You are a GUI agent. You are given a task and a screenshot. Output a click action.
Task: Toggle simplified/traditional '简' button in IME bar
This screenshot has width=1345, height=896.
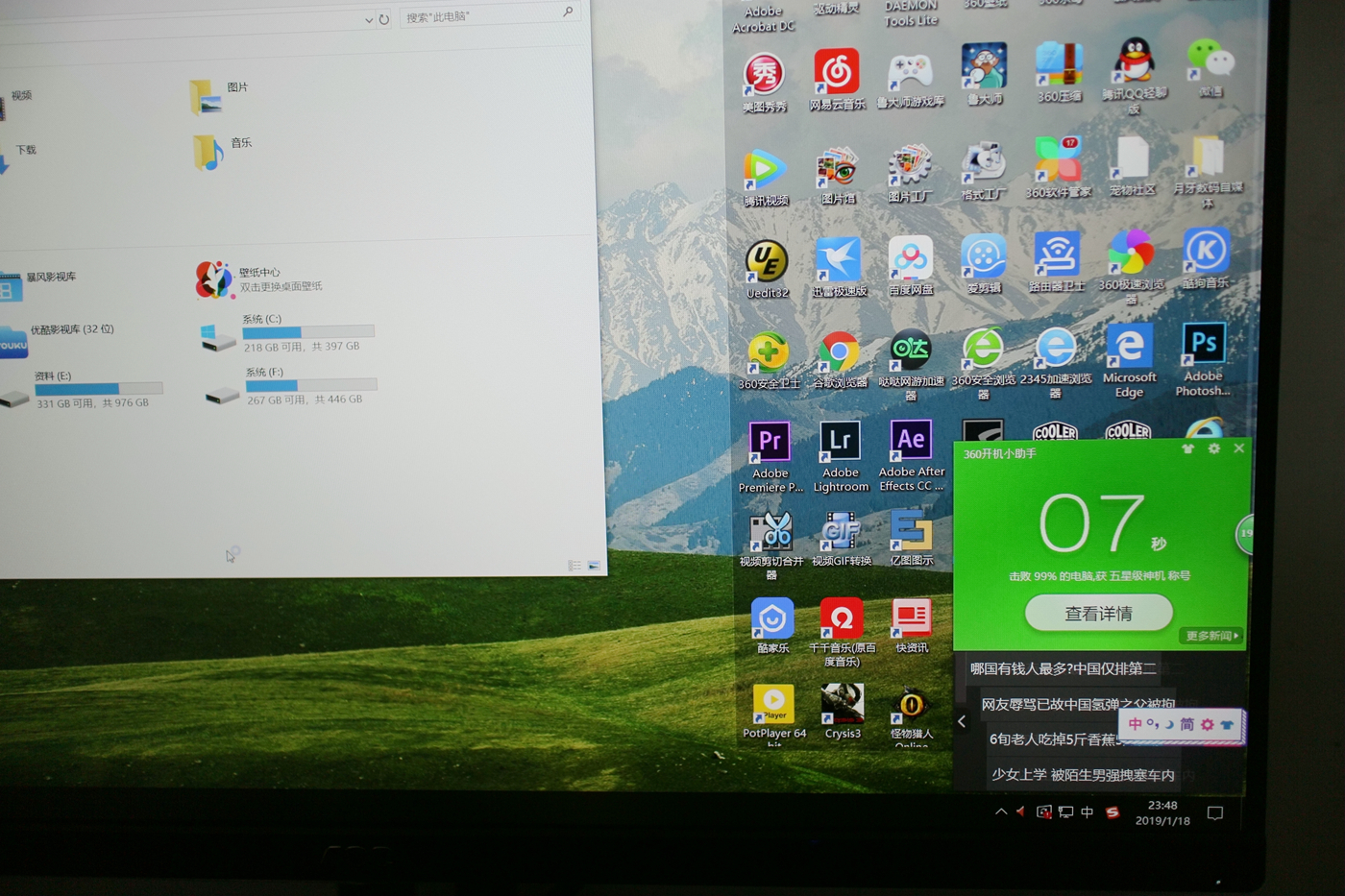coord(1186,724)
